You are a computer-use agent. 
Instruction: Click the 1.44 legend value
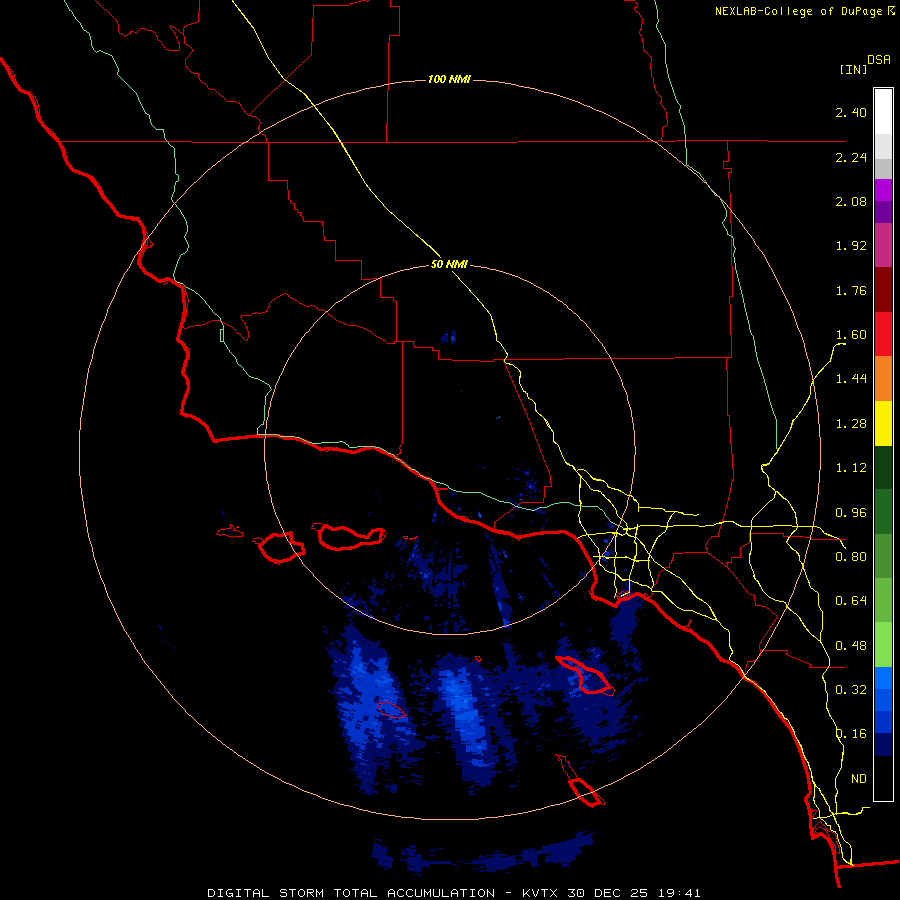click(x=851, y=379)
